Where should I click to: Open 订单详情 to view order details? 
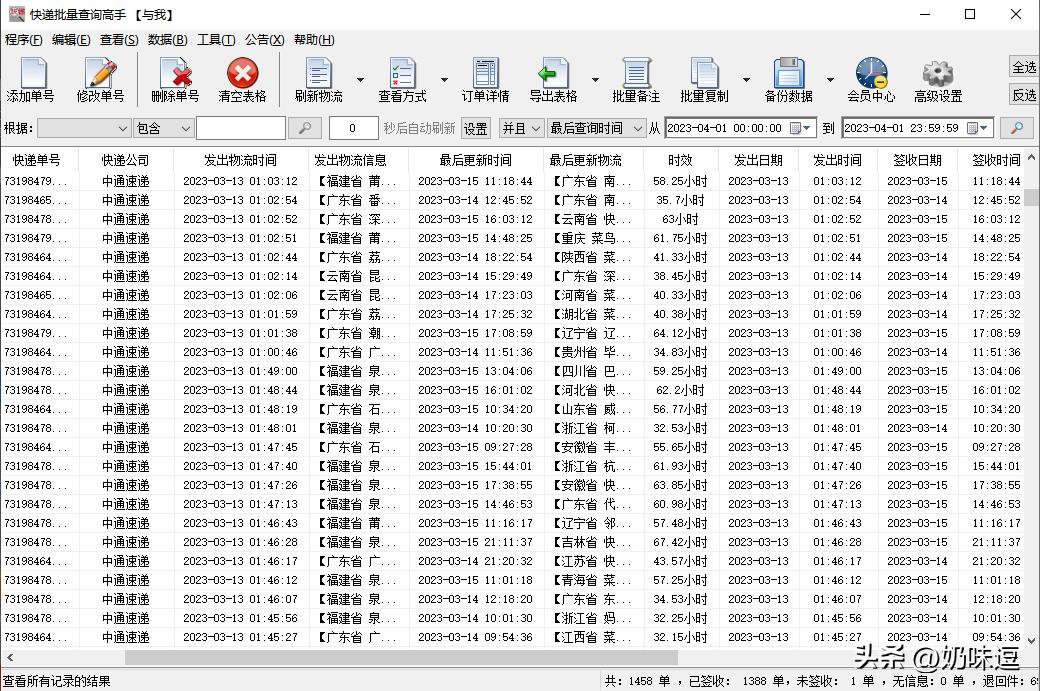point(485,78)
